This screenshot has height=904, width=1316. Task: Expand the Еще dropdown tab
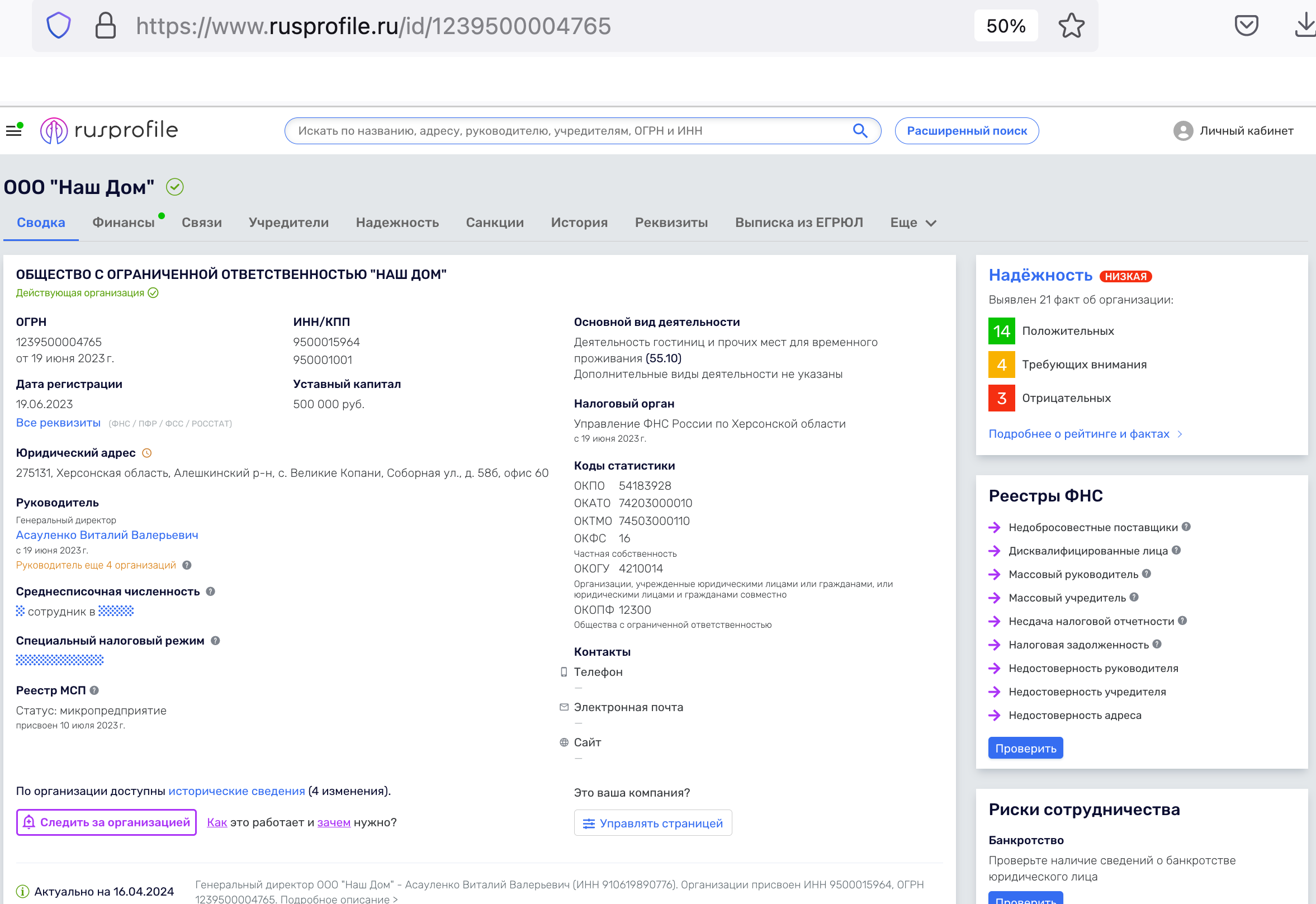913,223
